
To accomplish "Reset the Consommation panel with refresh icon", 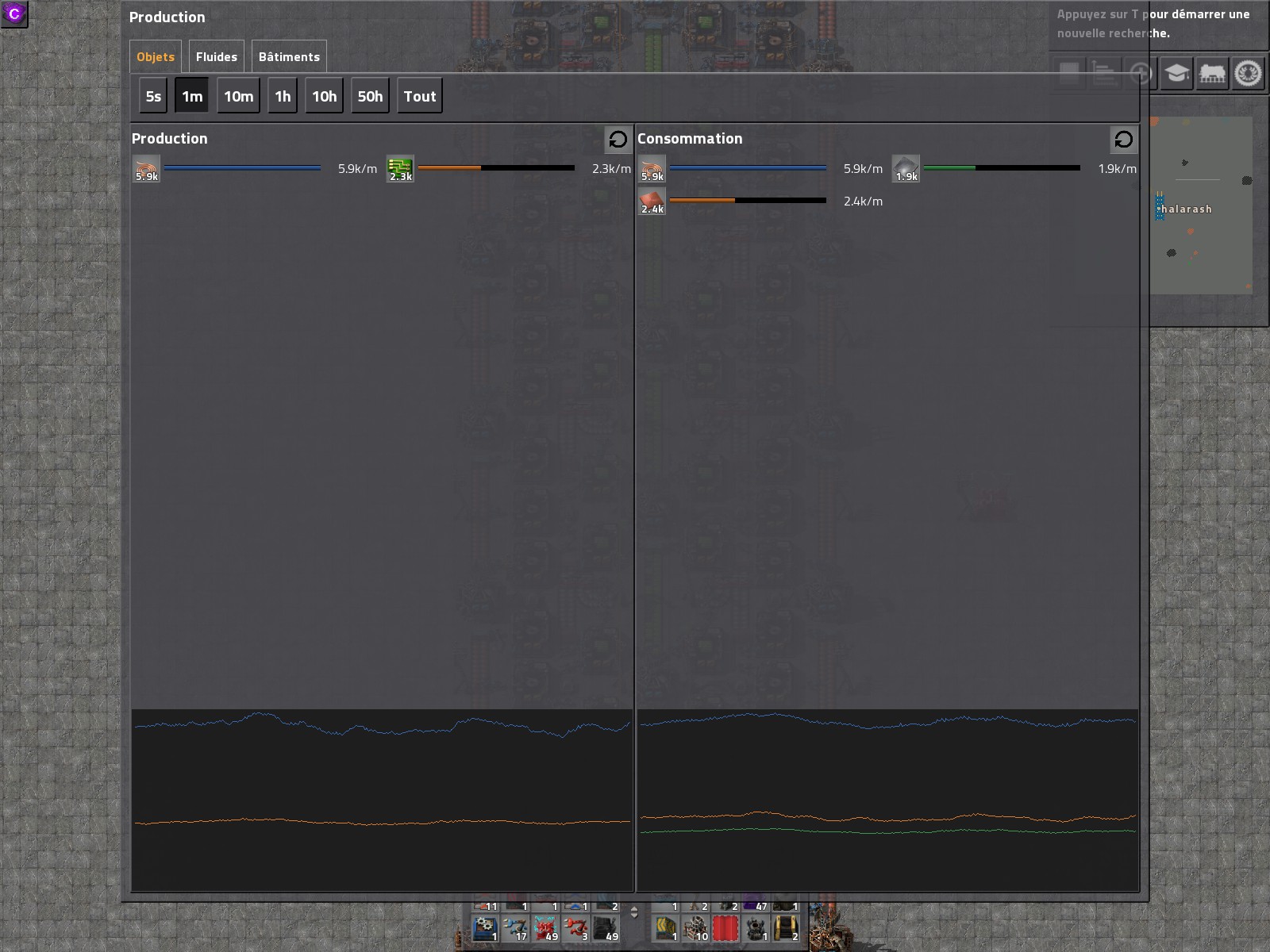I will coord(1123,140).
